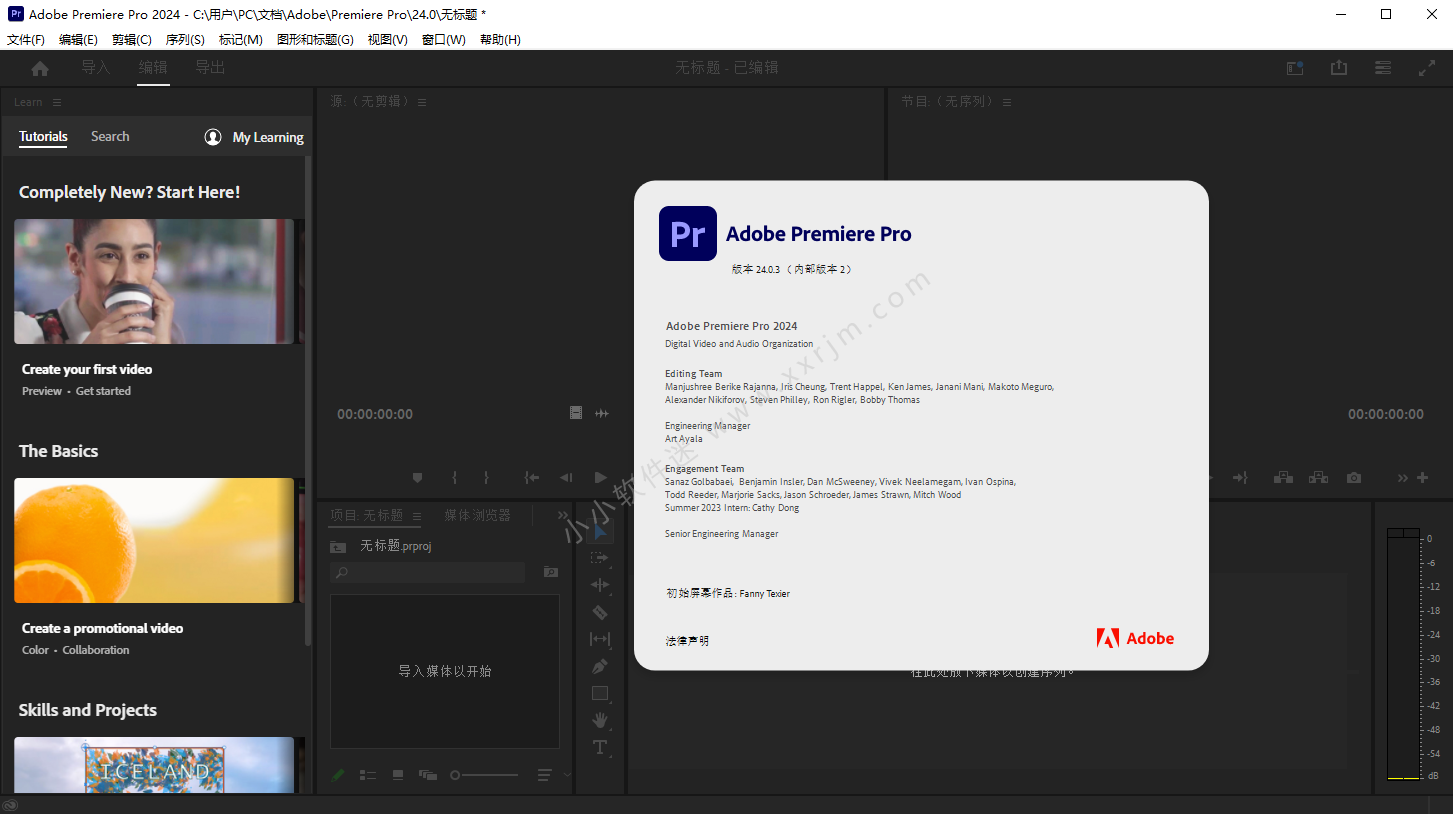Click Drag Audio Only waveform icon

pos(602,413)
